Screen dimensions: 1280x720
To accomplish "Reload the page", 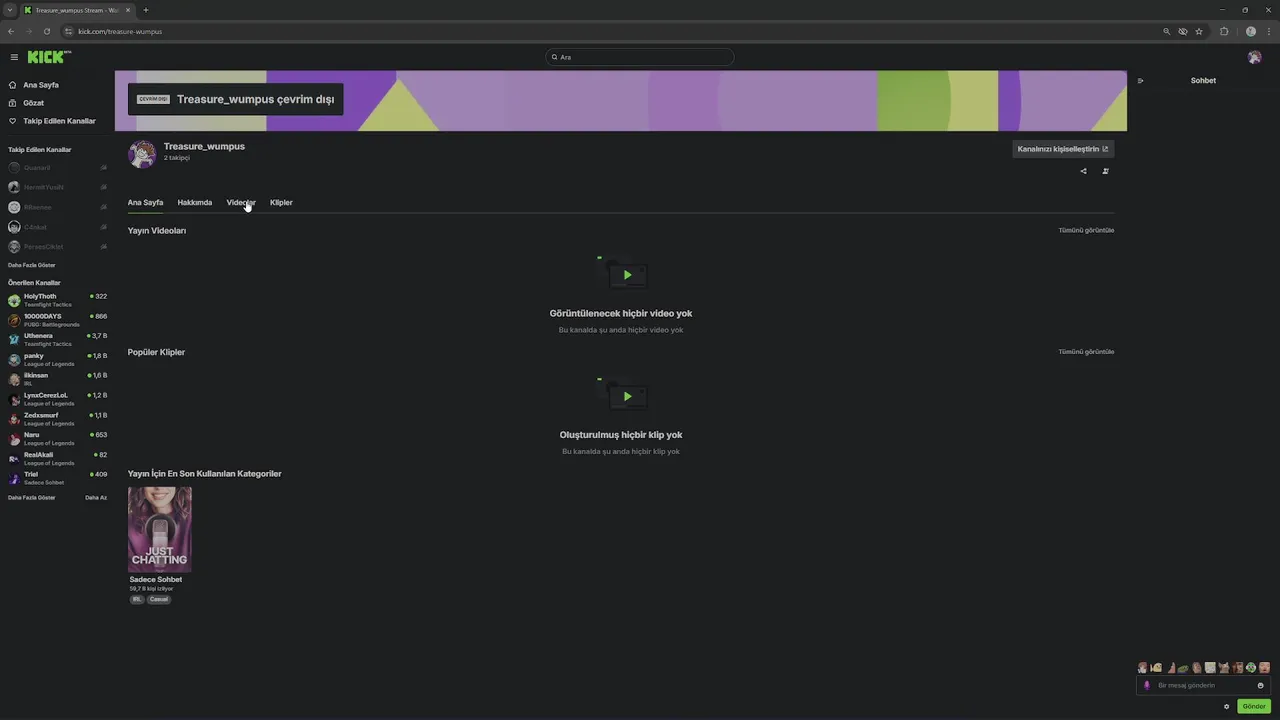I will pos(46,31).
